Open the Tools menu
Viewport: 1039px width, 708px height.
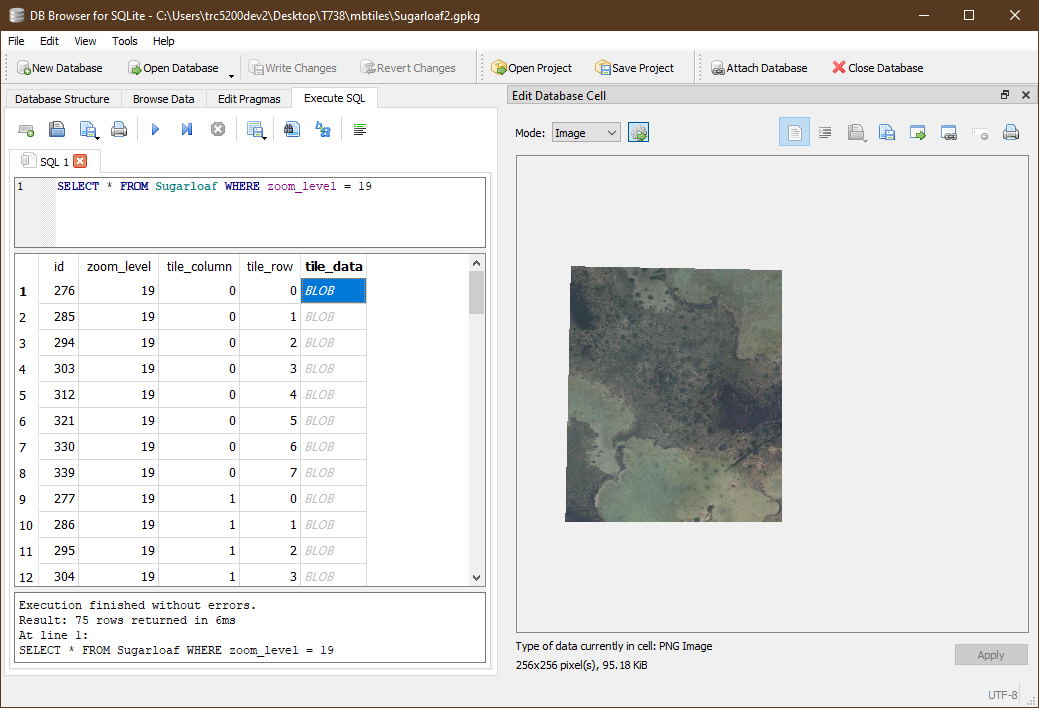coord(124,41)
